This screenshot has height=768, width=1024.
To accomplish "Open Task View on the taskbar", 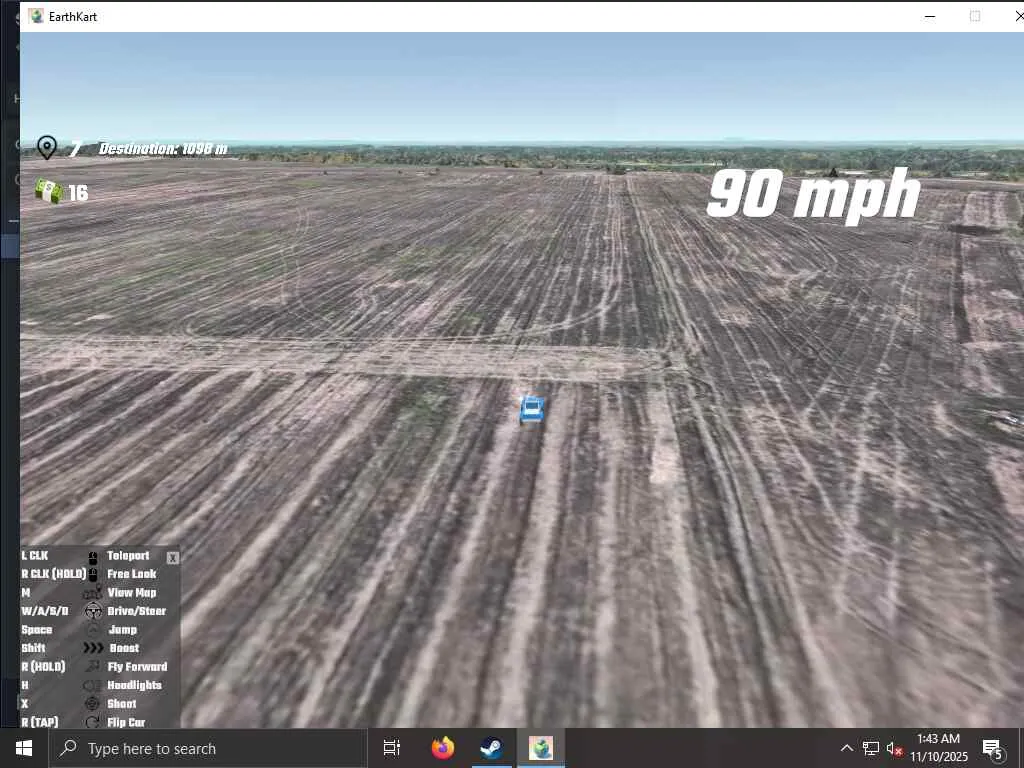I will (392, 748).
